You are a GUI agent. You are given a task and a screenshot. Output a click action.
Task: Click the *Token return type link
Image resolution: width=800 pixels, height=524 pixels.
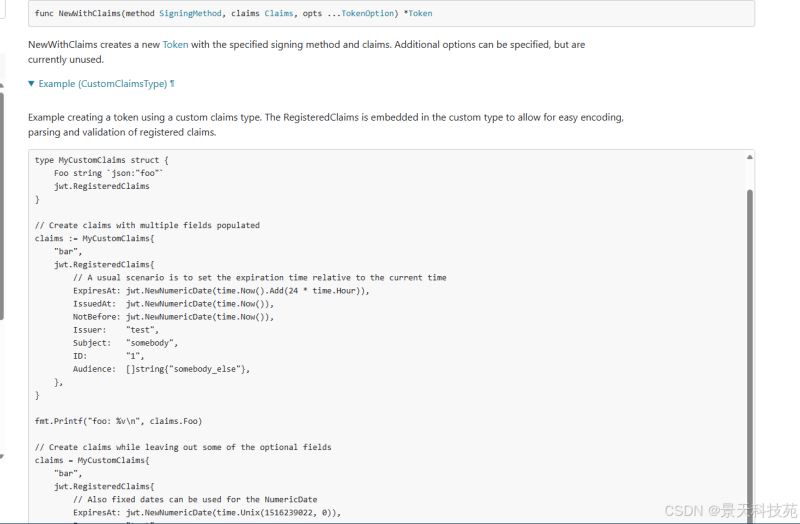click(x=420, y=13)
